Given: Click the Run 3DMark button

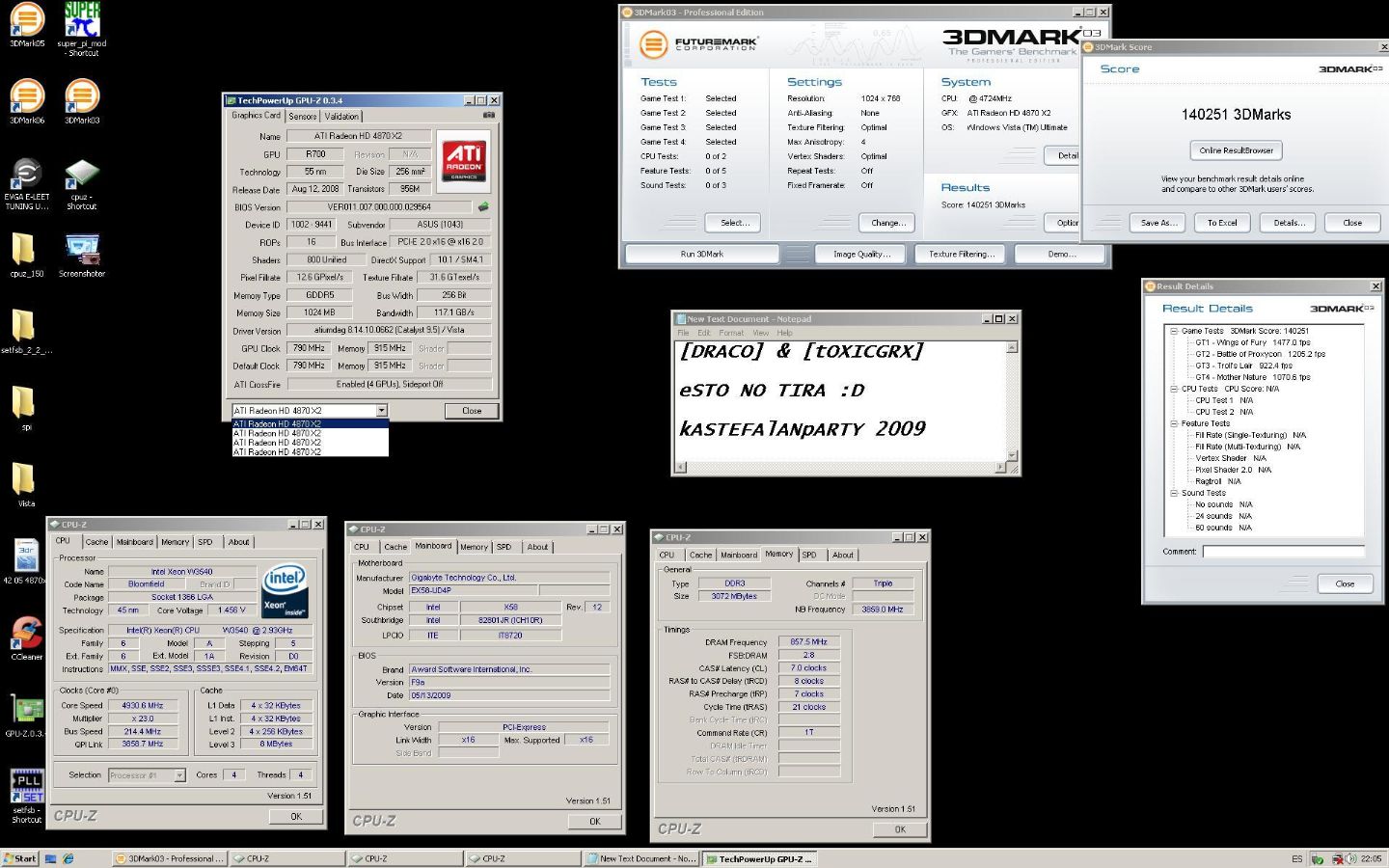Looking at the screenshot, I should (x=702, y=254).
